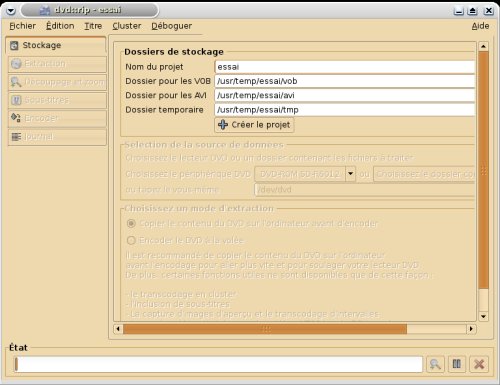Focus the Dossier pour les VOB field

345,81
